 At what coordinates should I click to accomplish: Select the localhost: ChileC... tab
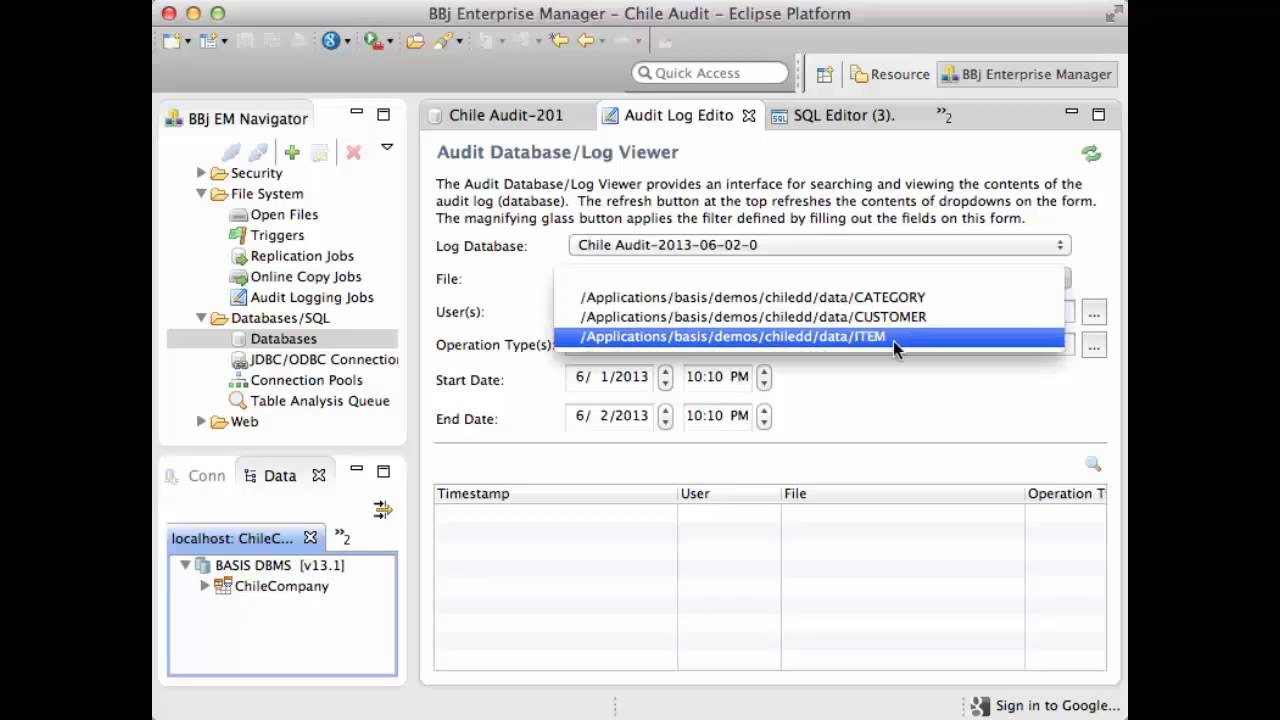point(232,538)
